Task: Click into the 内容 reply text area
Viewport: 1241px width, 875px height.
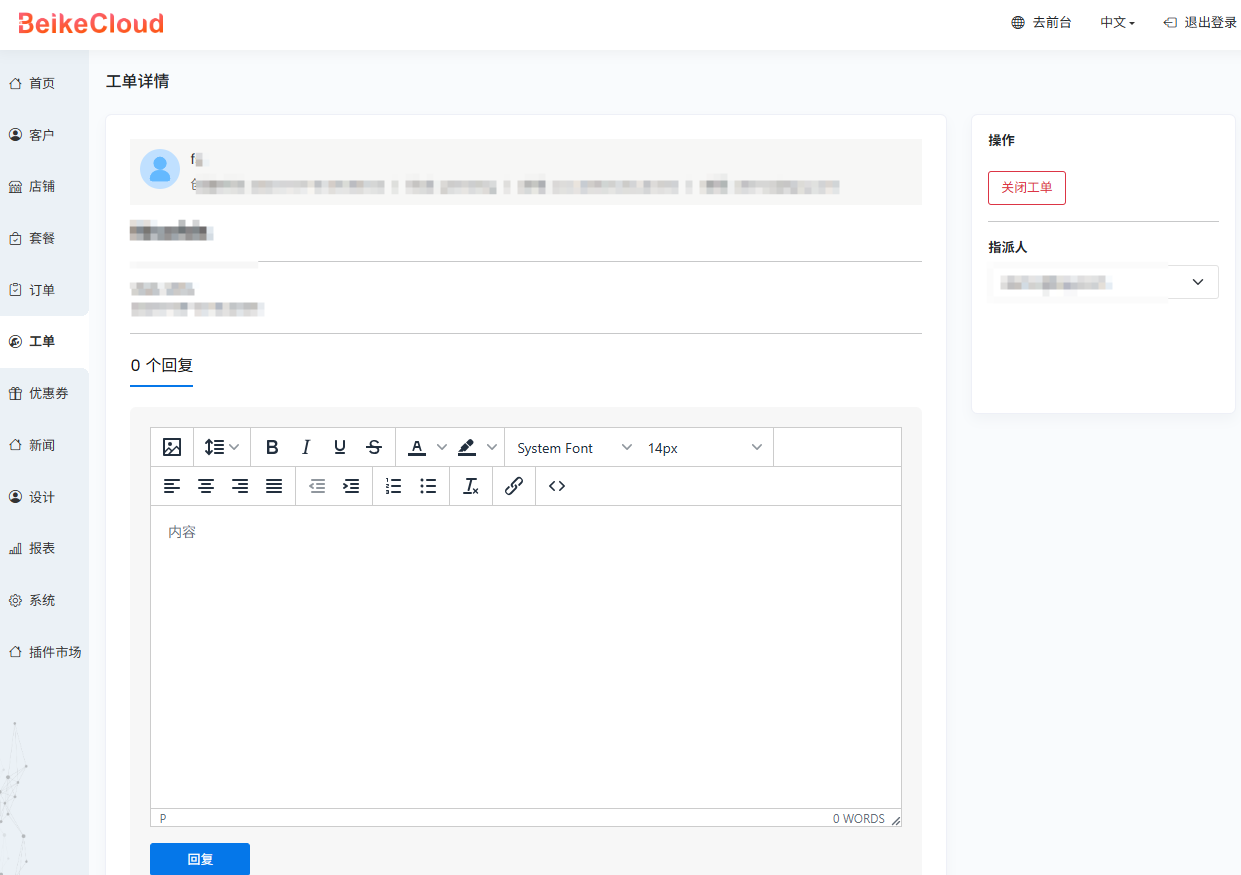Action: coord(526,657)
